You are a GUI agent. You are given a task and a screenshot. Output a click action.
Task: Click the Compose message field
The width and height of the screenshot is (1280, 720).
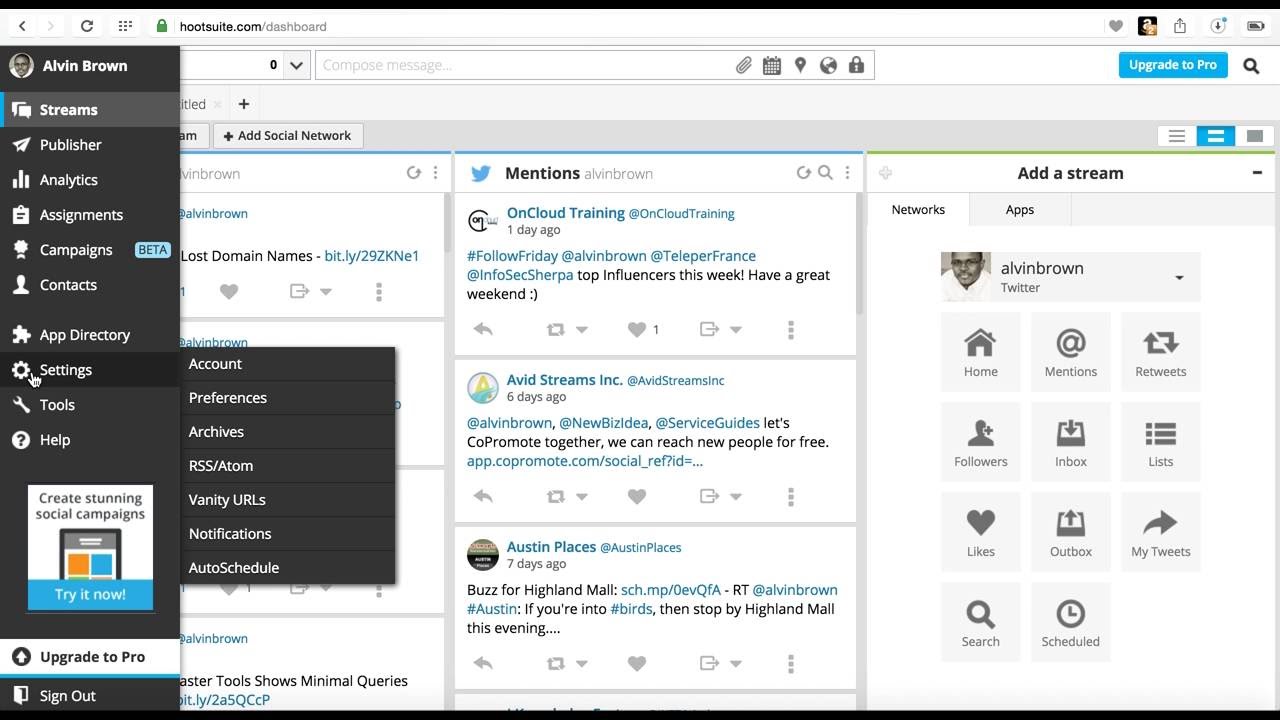(525, 65)
